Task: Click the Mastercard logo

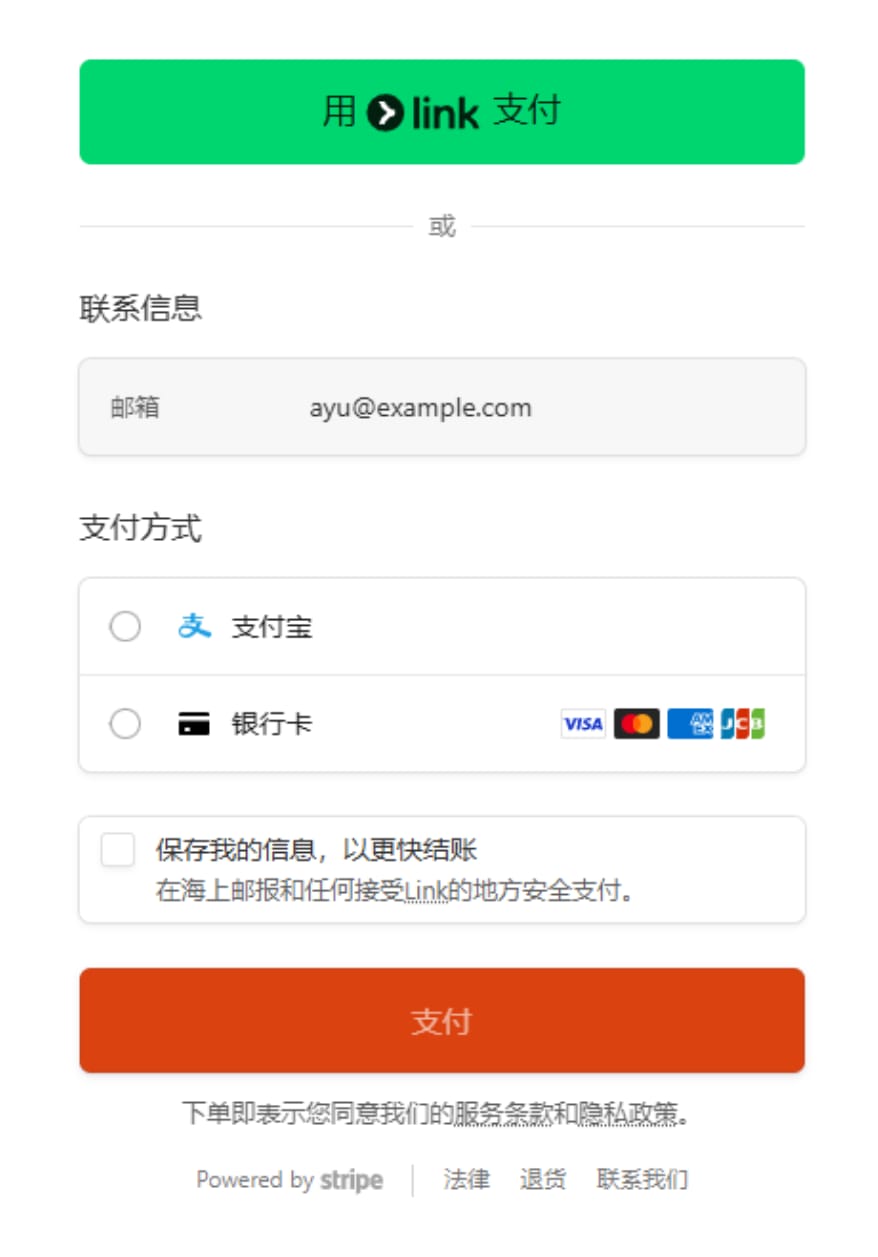Action: (x=636, y=724)
